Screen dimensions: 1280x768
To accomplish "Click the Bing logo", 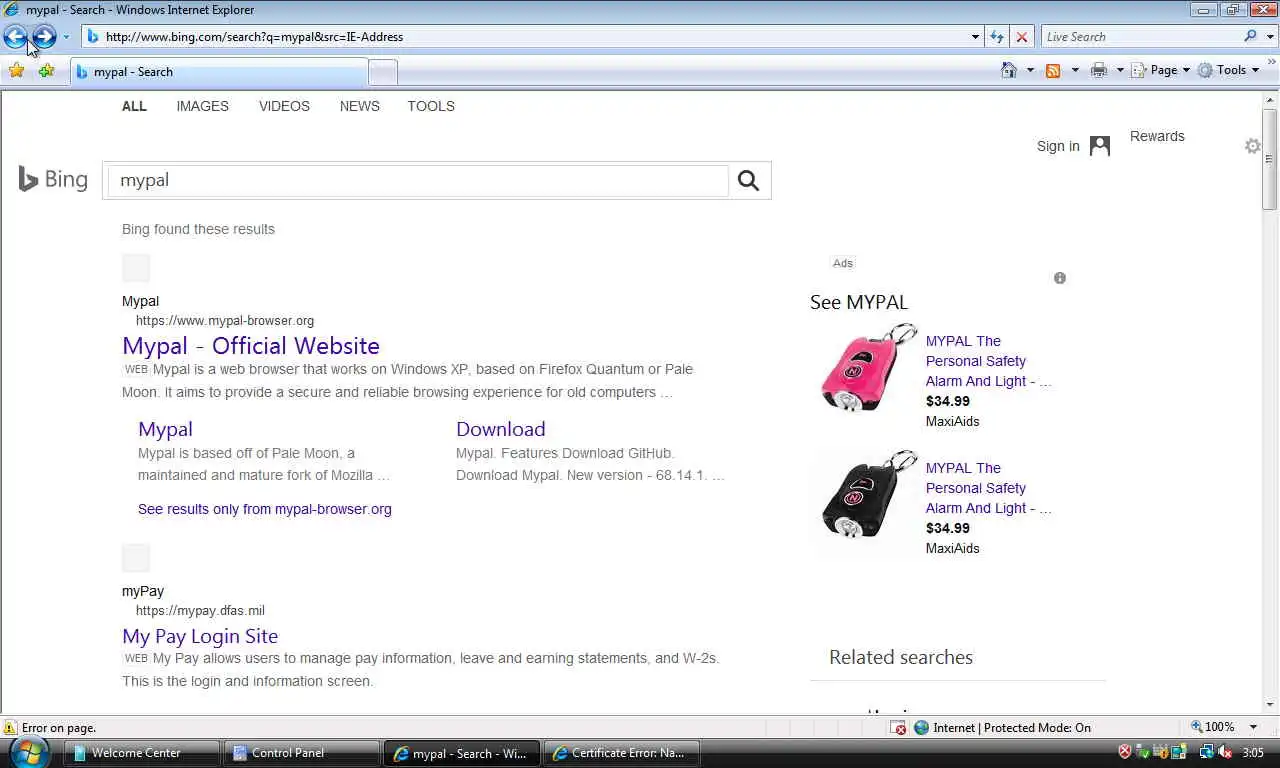I will click(53, 179).
